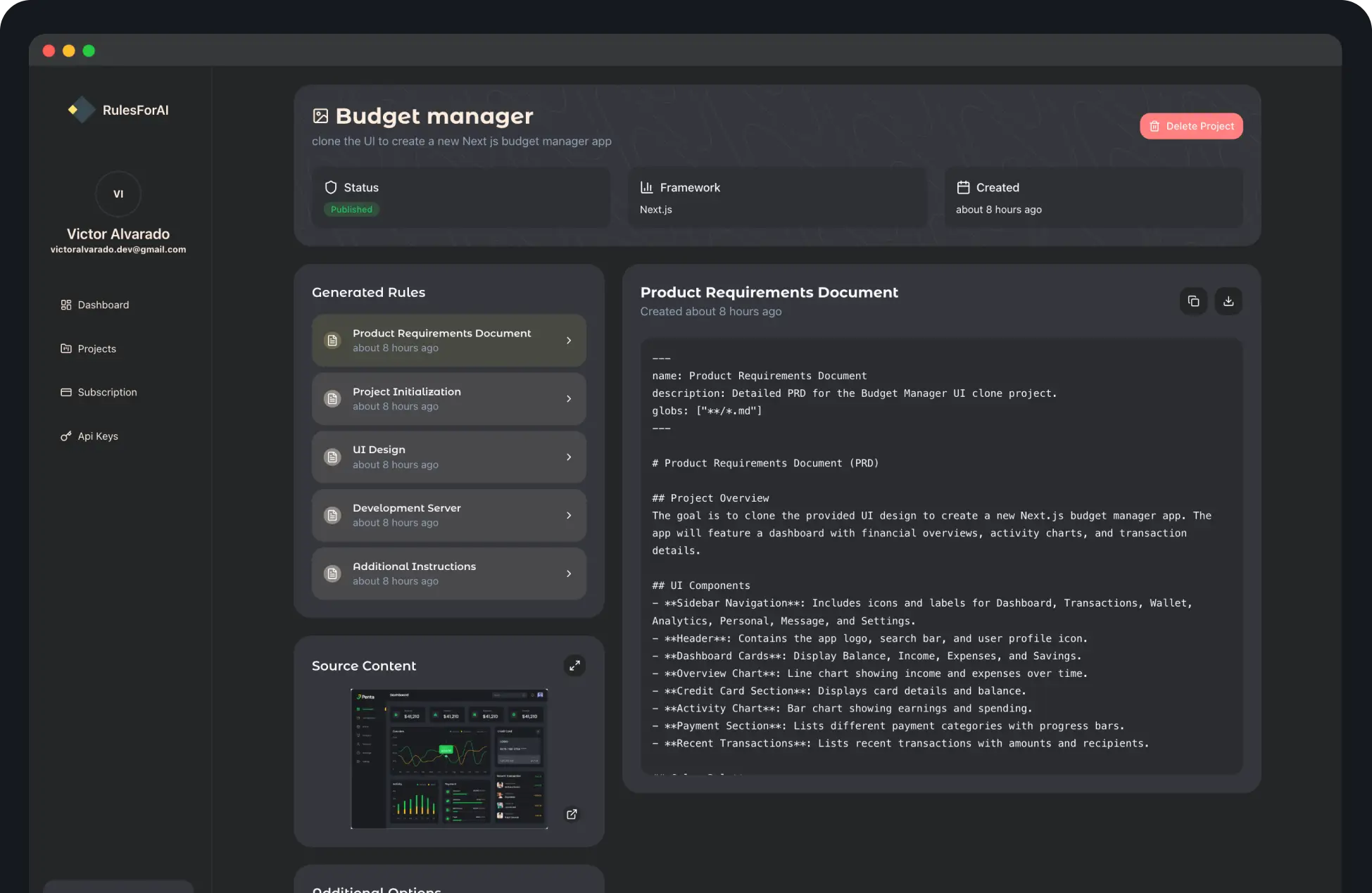Click the Published status badge

(351, 210)
